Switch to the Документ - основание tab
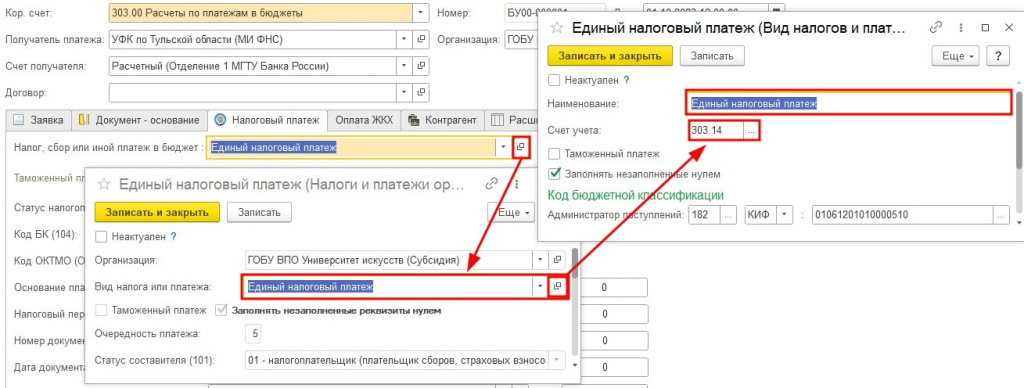The height and width of the screenshot is (388, 1024). coord(139,120)
